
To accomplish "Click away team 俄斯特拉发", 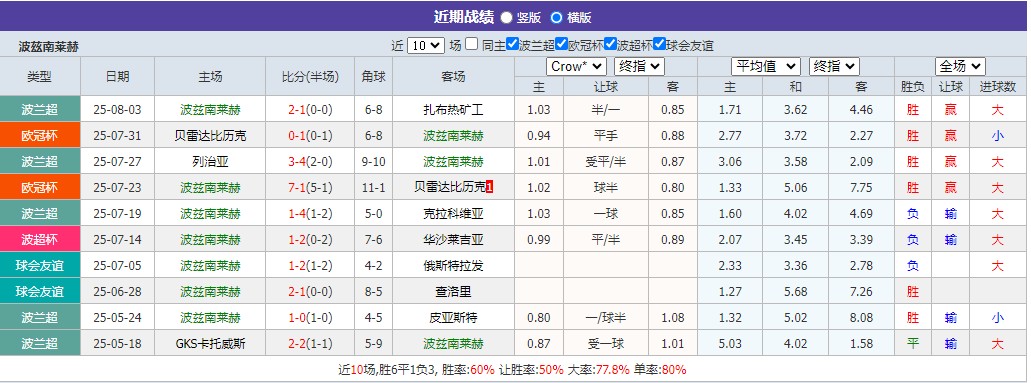I will click(453, 266).
